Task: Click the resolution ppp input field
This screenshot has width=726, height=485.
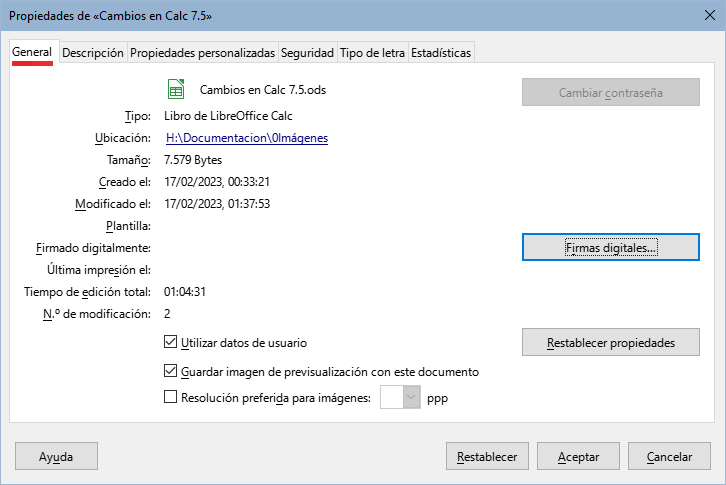Action: click(x=391, y=397)
